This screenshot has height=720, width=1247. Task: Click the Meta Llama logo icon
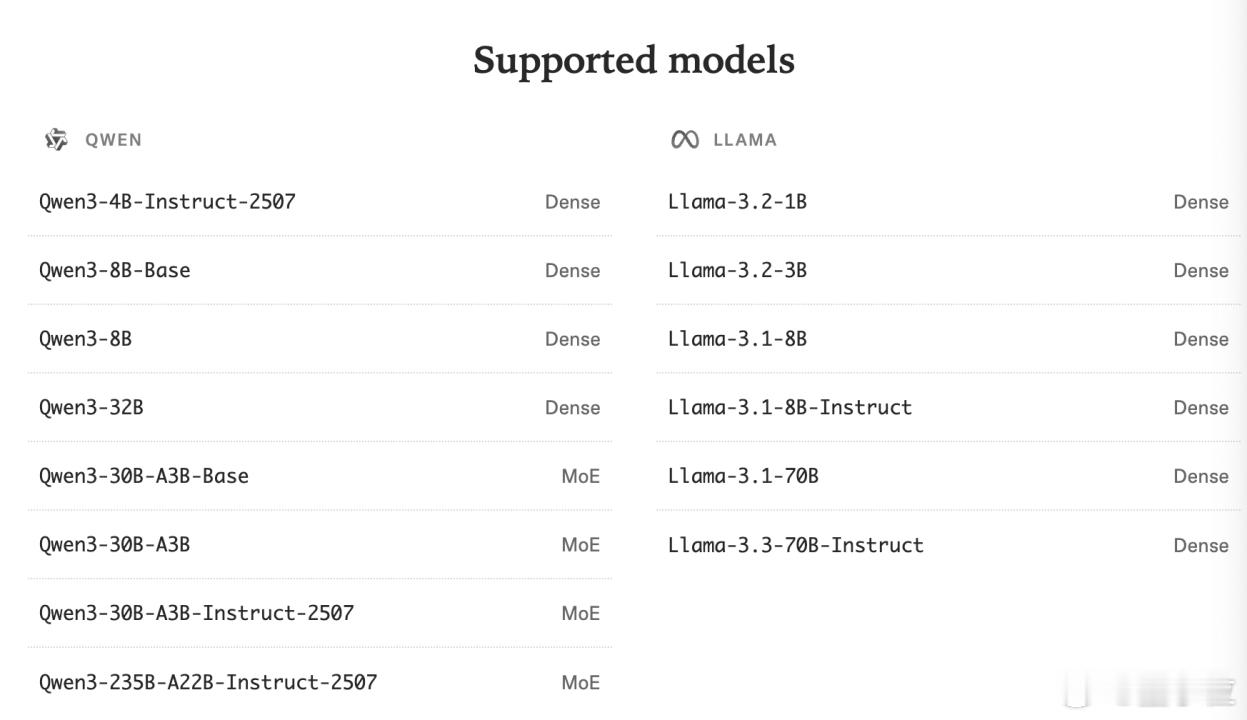click(x=685, y=140)
